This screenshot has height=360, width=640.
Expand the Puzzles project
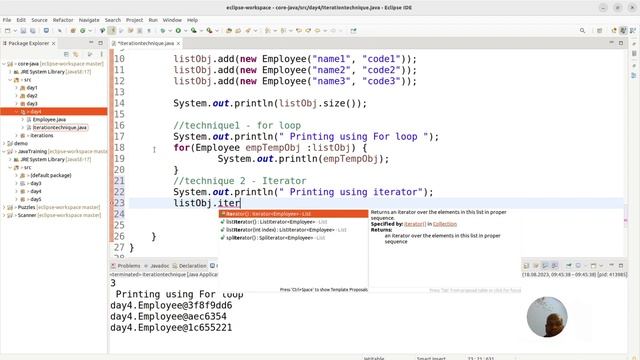[x=4, y=207]
